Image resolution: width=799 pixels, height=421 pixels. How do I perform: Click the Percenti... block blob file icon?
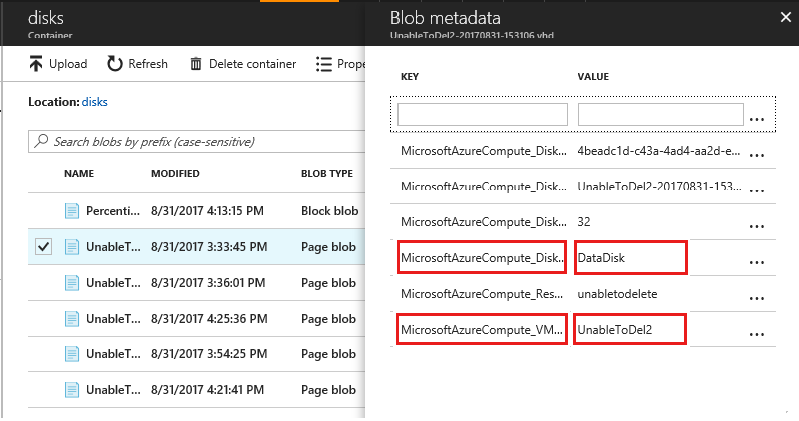pos(71,211)
